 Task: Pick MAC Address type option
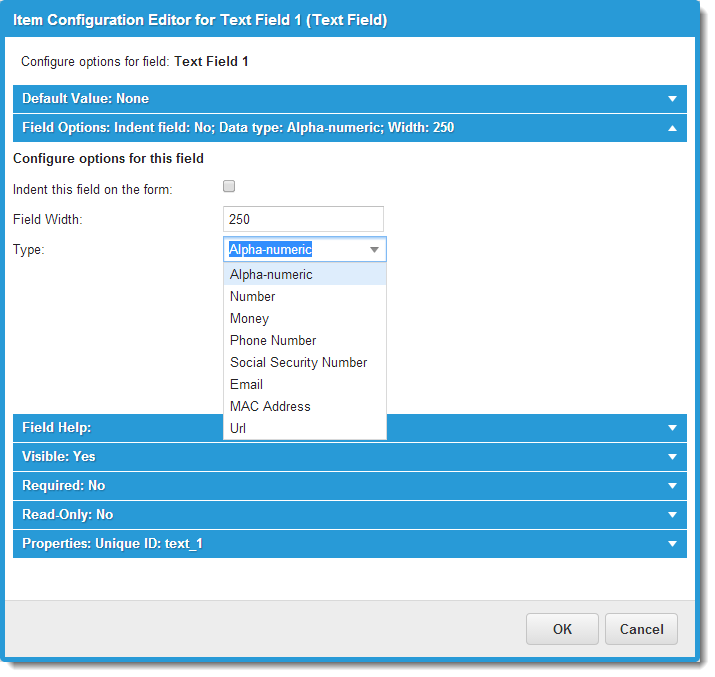270,407
